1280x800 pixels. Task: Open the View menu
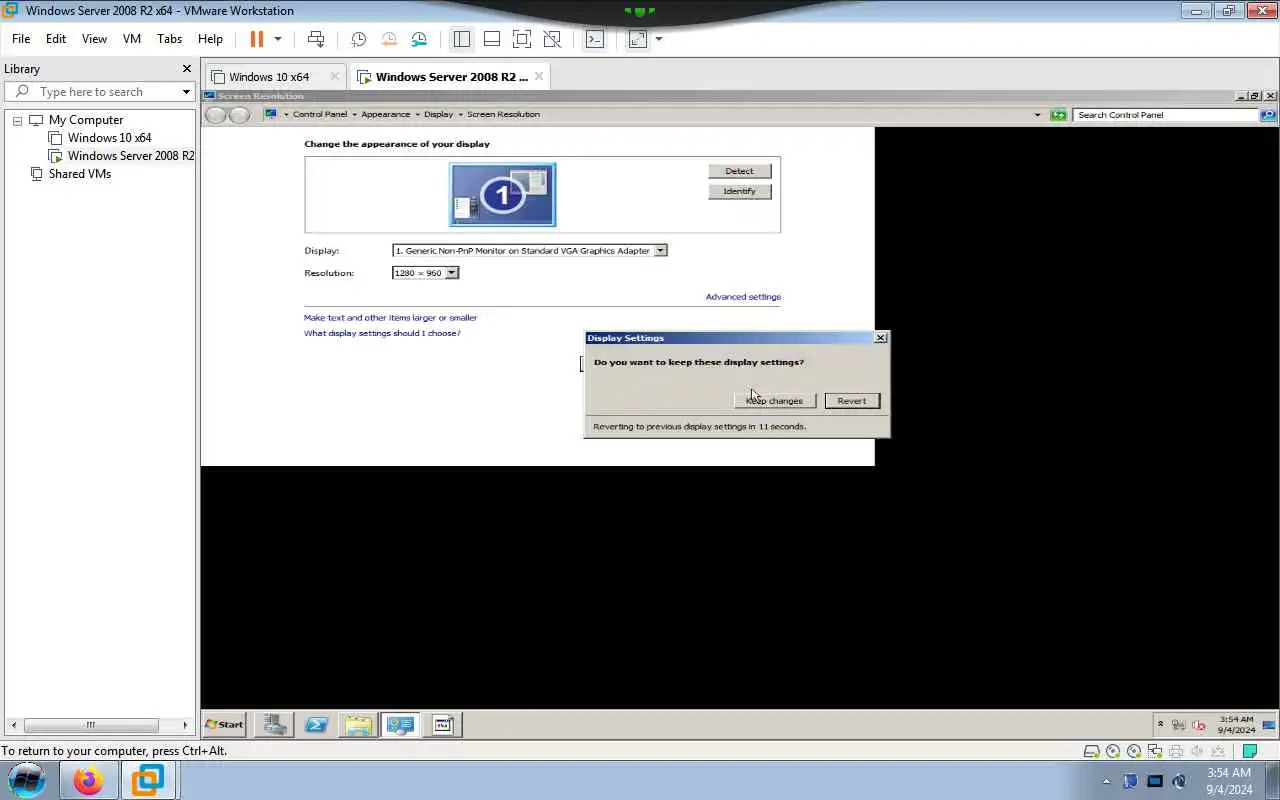(94, 39)
